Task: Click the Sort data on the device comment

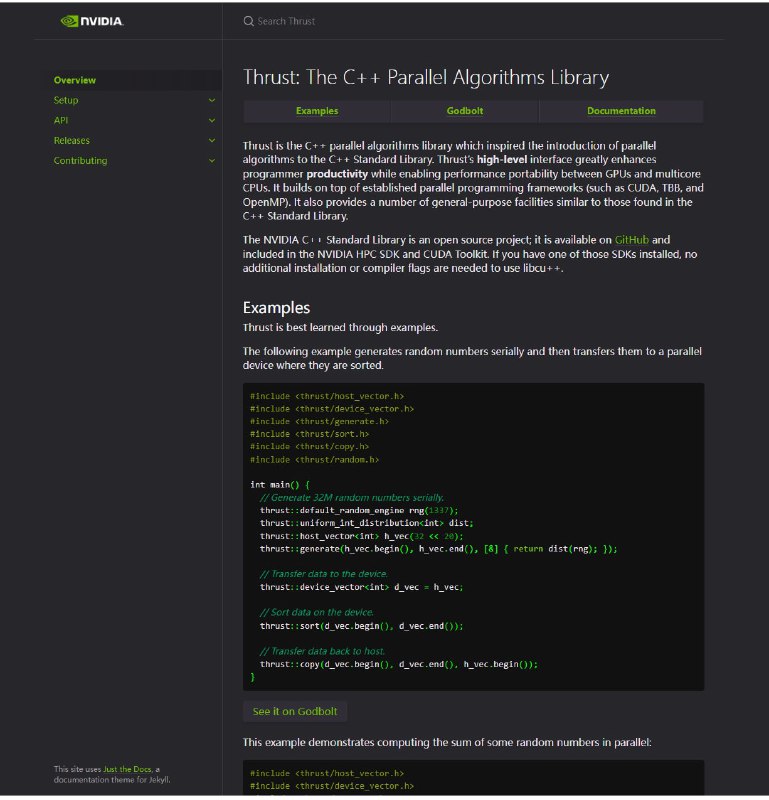Action: click(x=316, y=612)
